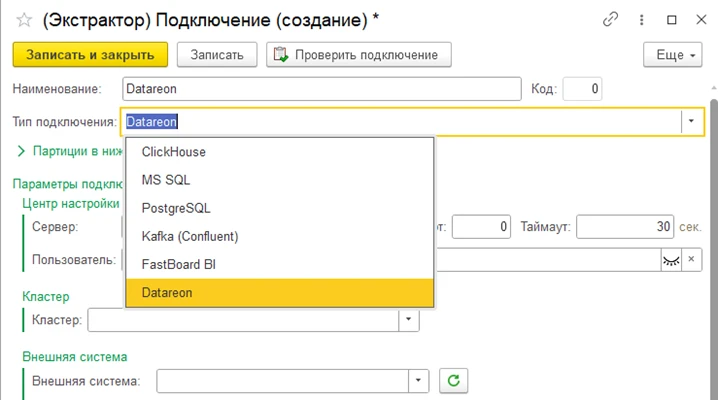Expand the Партиции section
This screenshot has height=400, width=718.
[22, 151]
